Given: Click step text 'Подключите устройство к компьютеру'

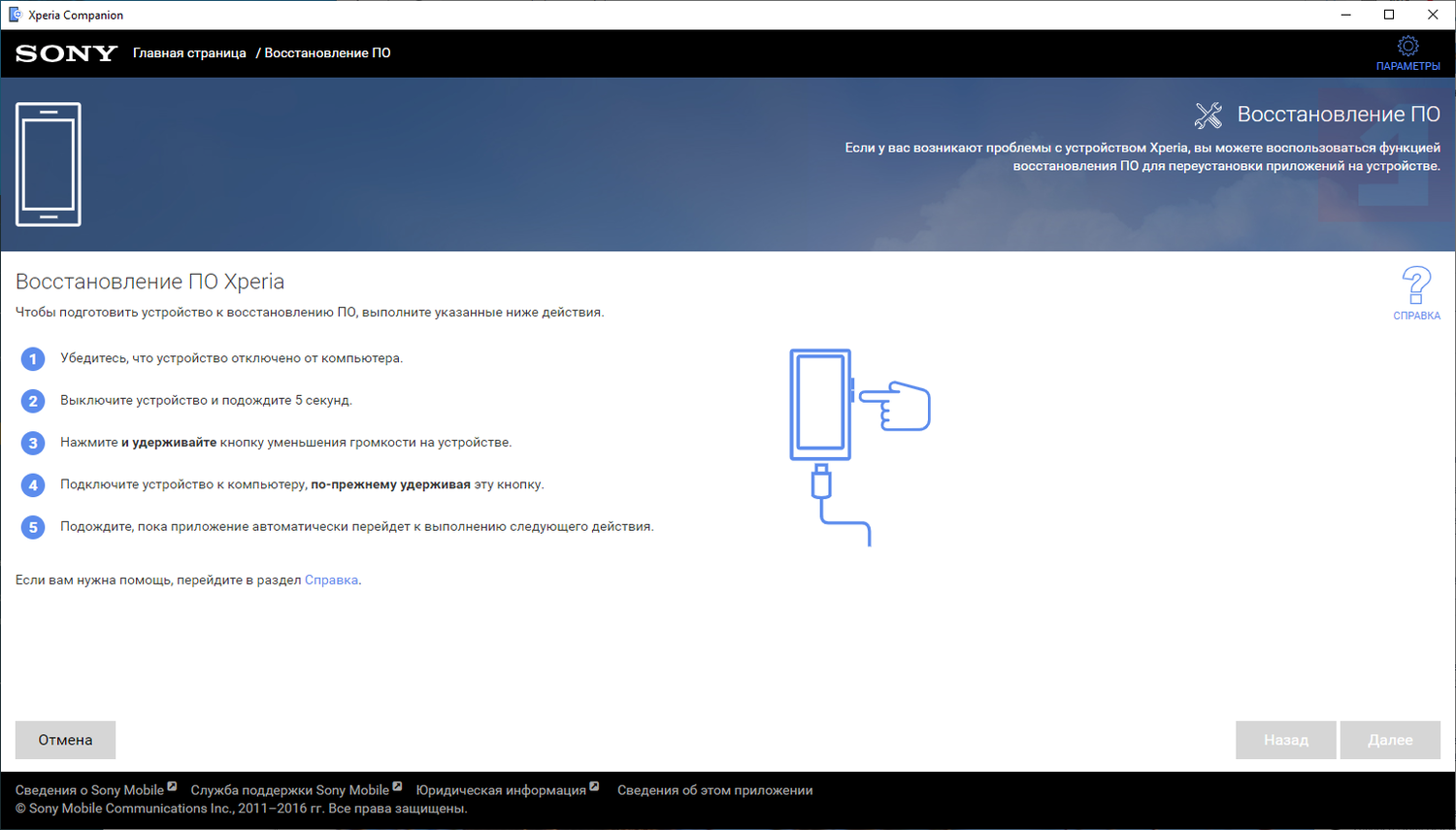Looking at the screenshot, I should [x=302, y=484].
